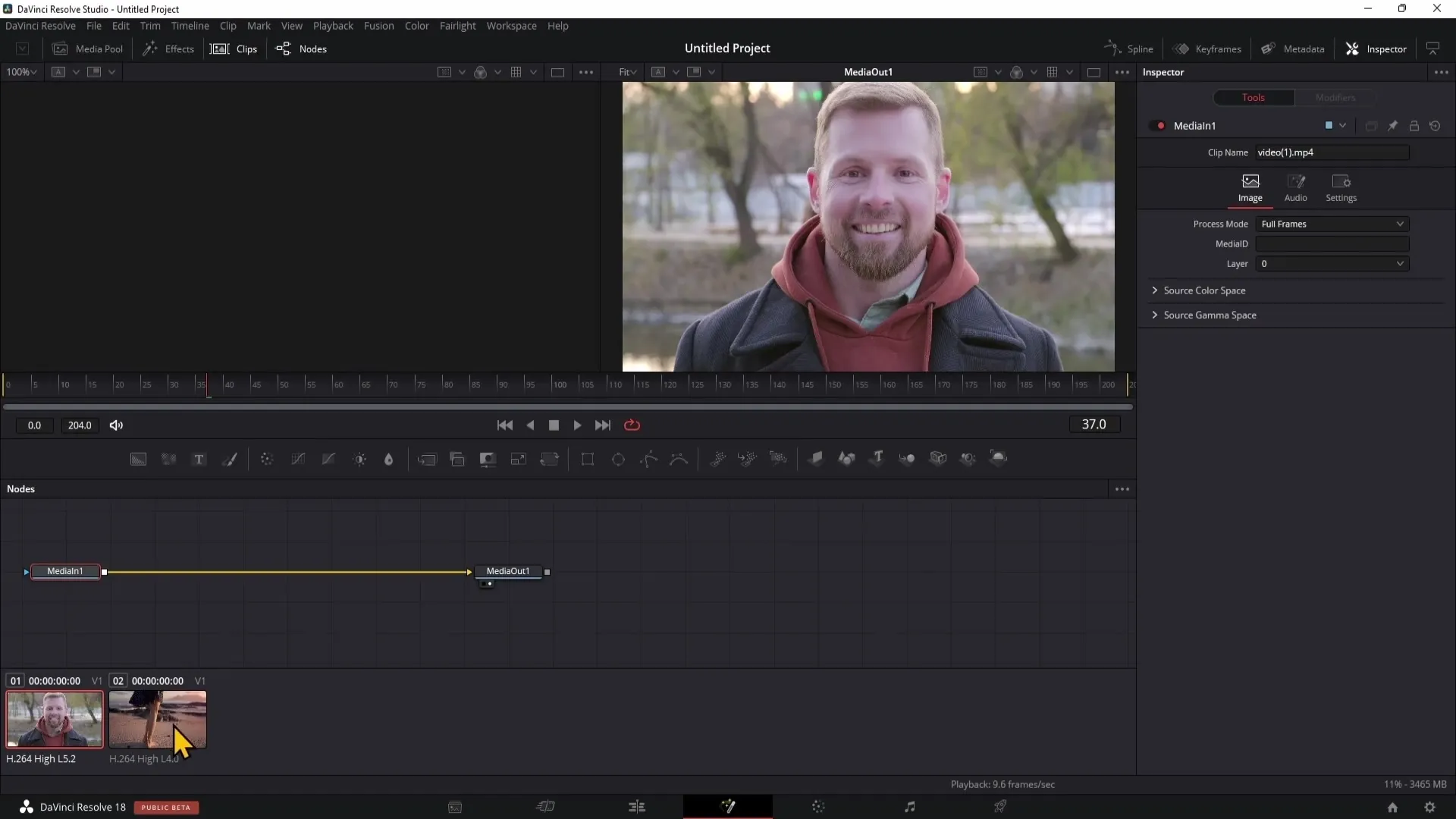Image resolution: width=1456 pixels, height=819 pixels.
Task: Switch to Audio tab in Inspector
Action: coord(1295,188)
